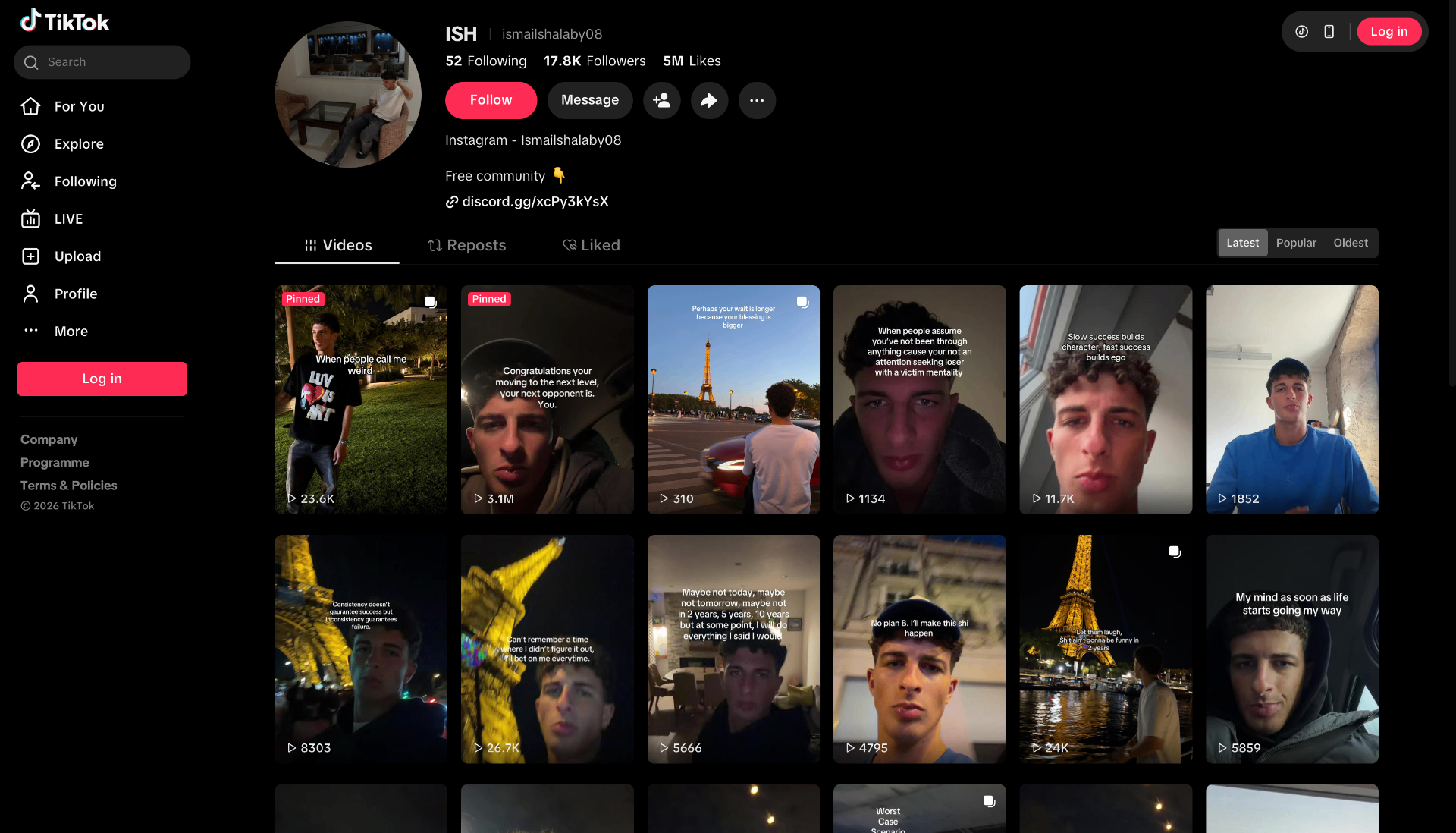Open profile more-options ellipsis button
The height and width of the screenshot is (833, 1456).
[757, 100]
